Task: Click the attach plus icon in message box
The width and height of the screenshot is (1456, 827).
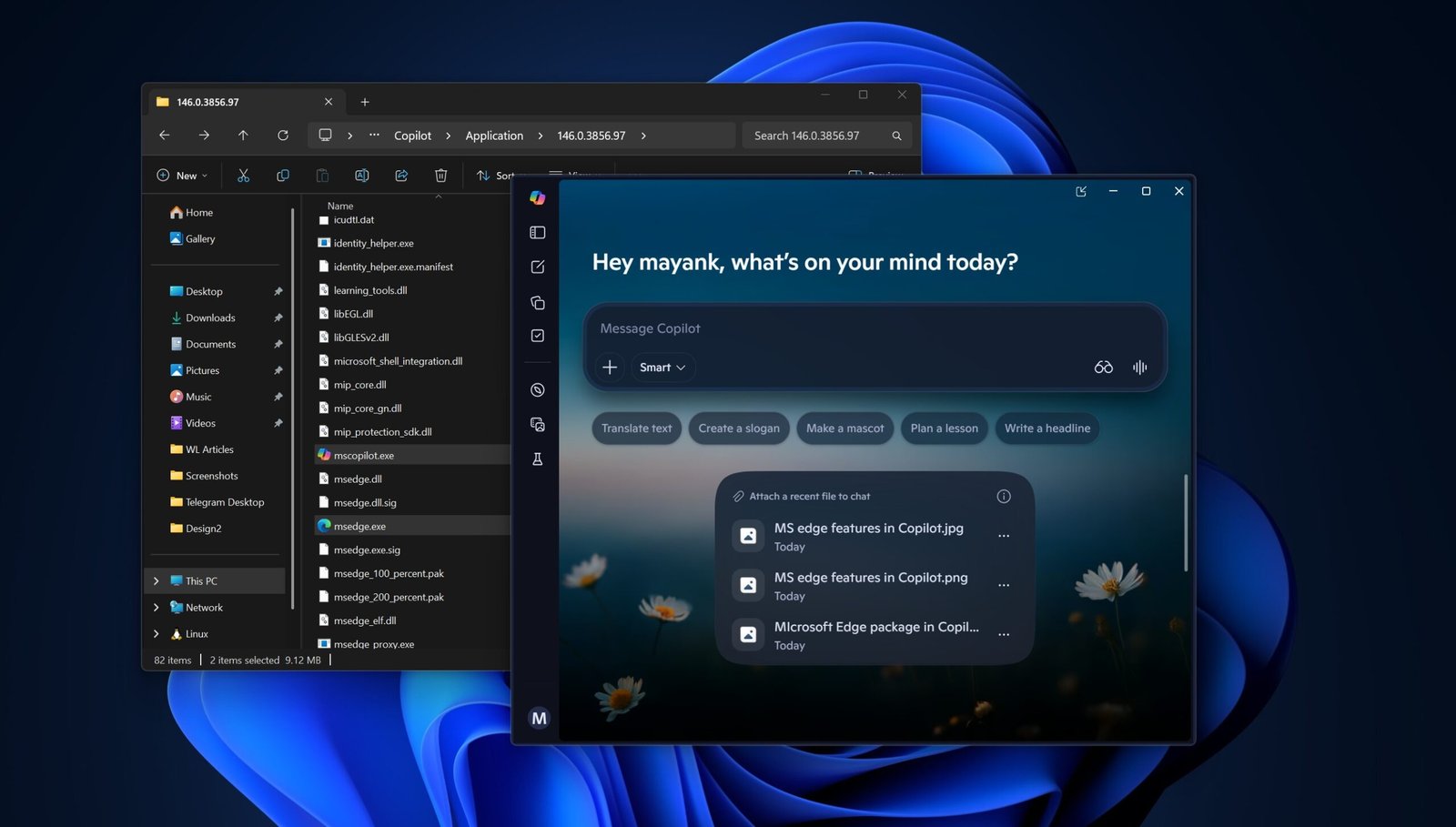Action: point(610,367)
